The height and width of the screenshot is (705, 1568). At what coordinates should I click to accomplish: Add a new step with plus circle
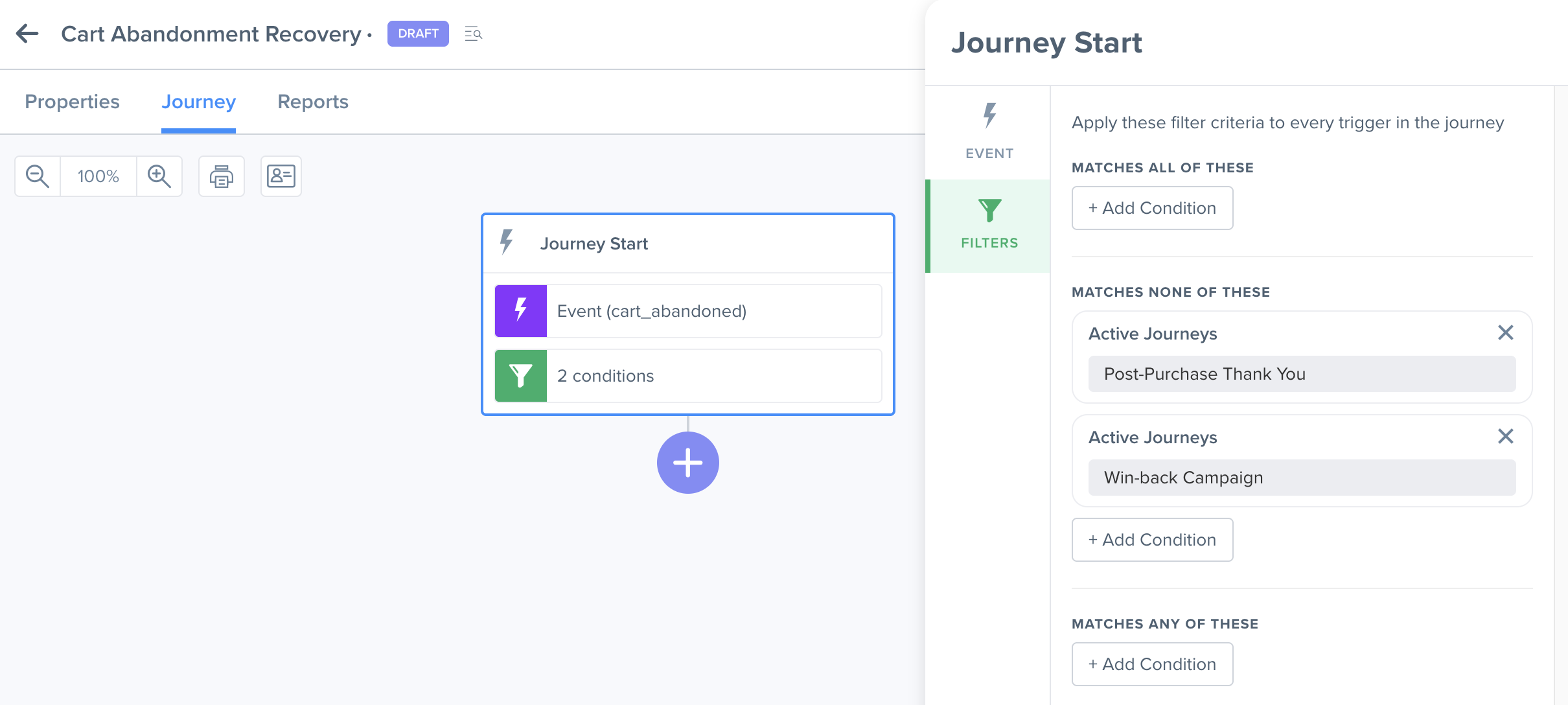[688, 463]
